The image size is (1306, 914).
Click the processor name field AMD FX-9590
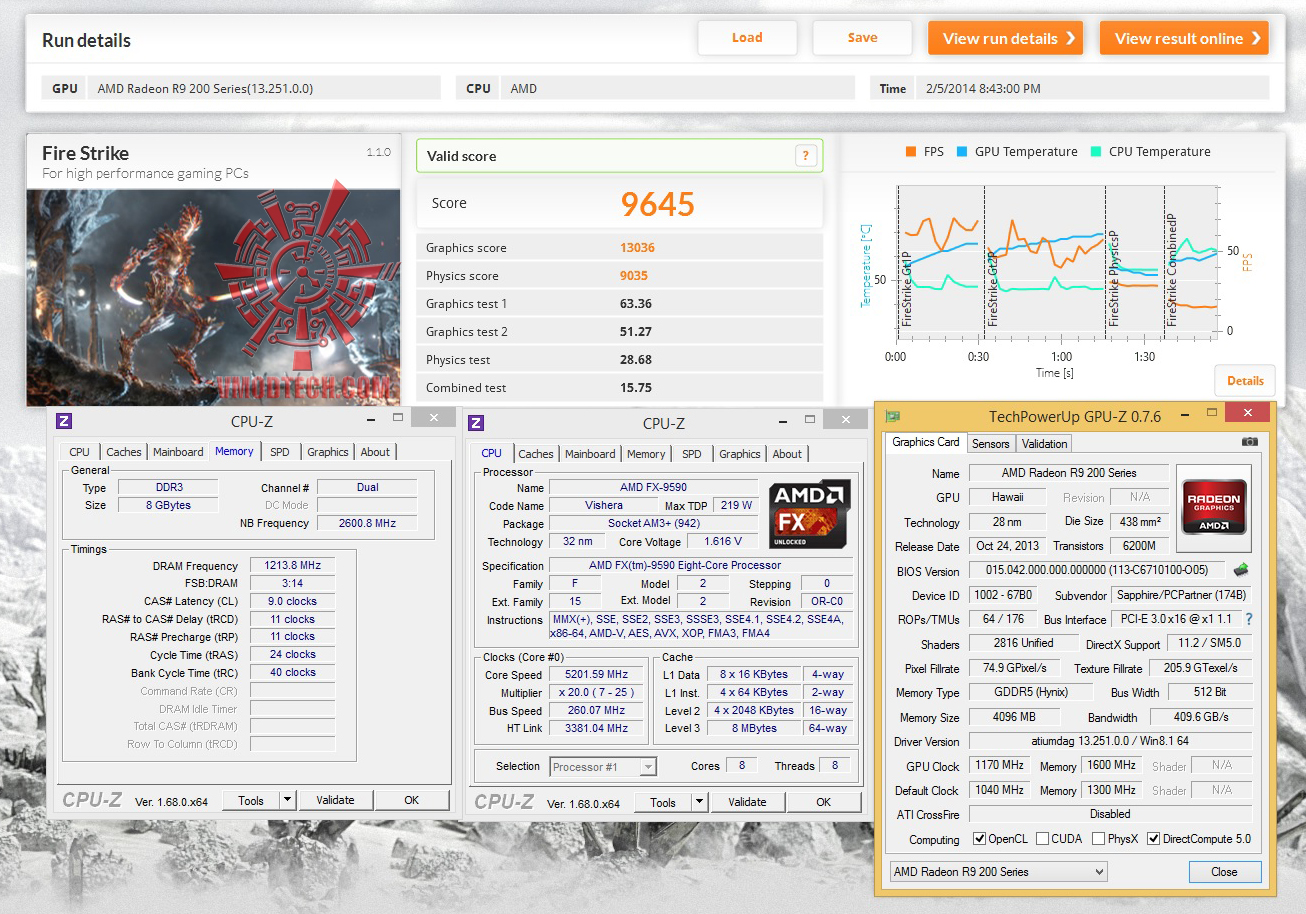pos(653,488)
